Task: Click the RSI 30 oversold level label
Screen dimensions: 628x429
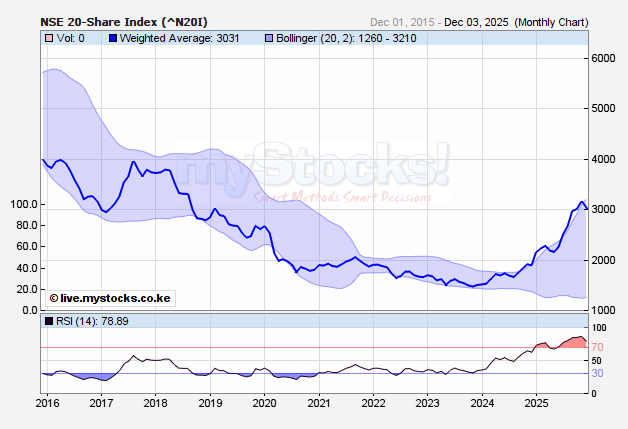Action: [x=597, y=373]
